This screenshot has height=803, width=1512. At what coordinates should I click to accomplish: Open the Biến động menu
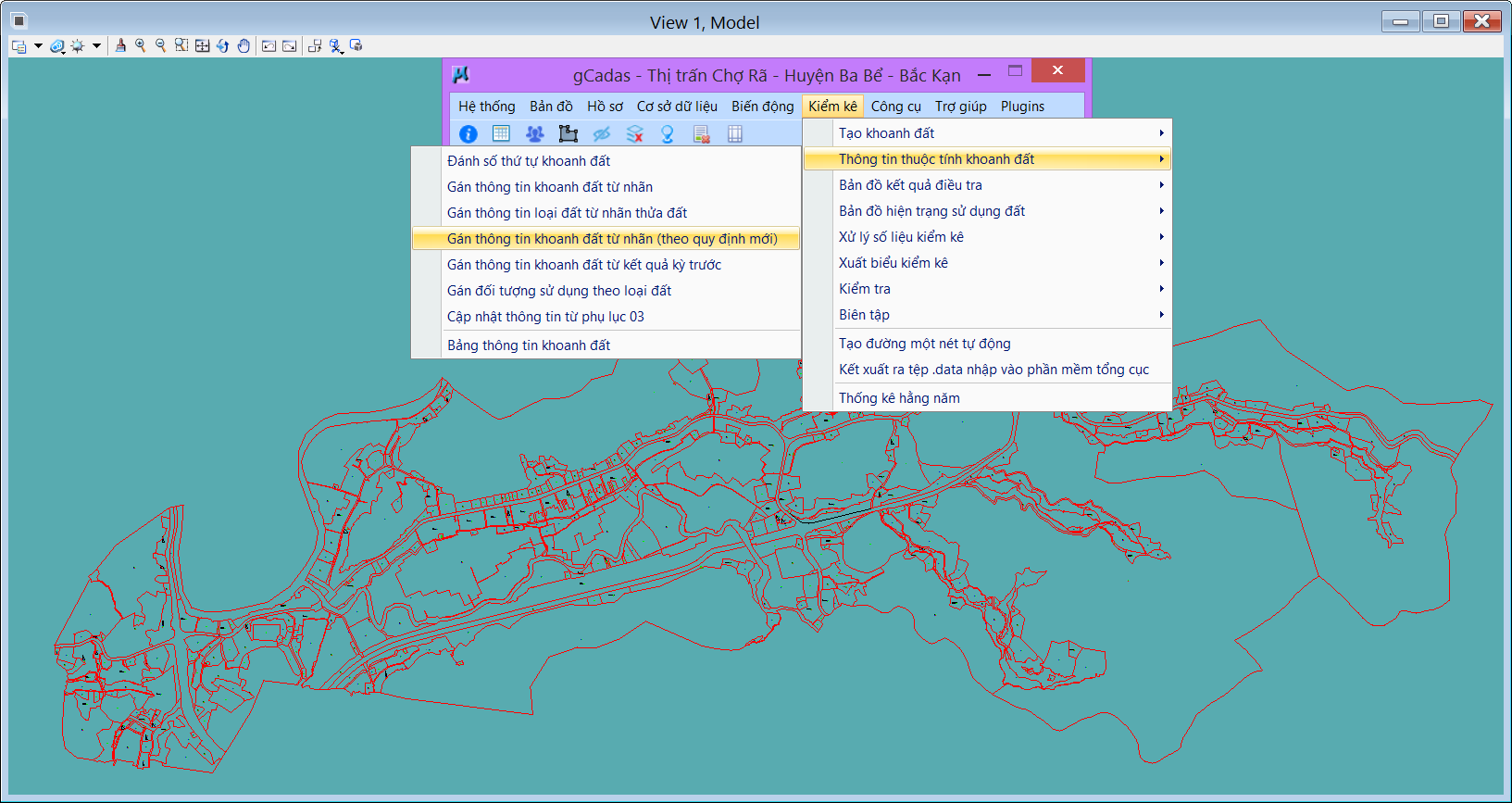coord(762,107)
